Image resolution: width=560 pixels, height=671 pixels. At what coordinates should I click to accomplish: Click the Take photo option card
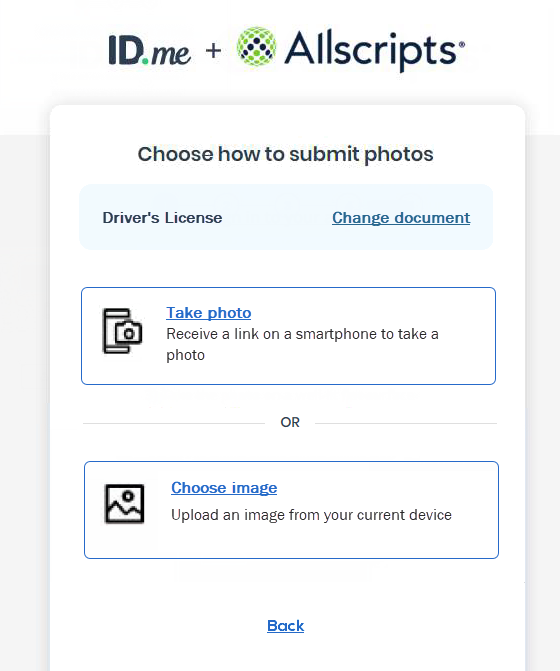coord(288,336)
